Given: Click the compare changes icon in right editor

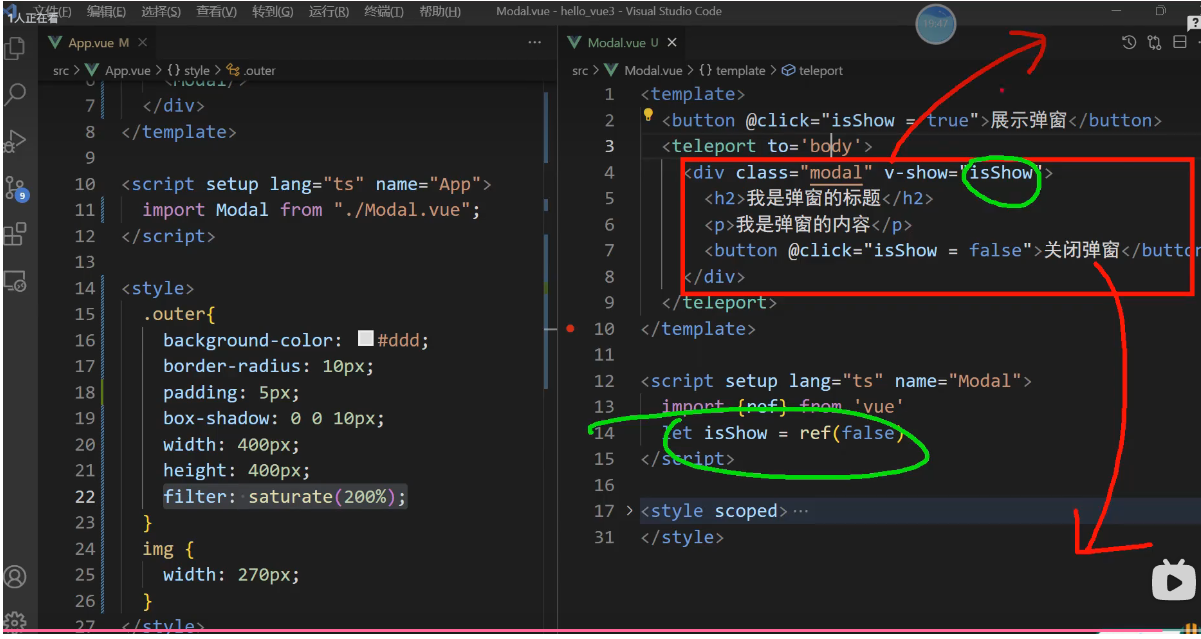Looking at the screenshot, I should coord(1155,42).
